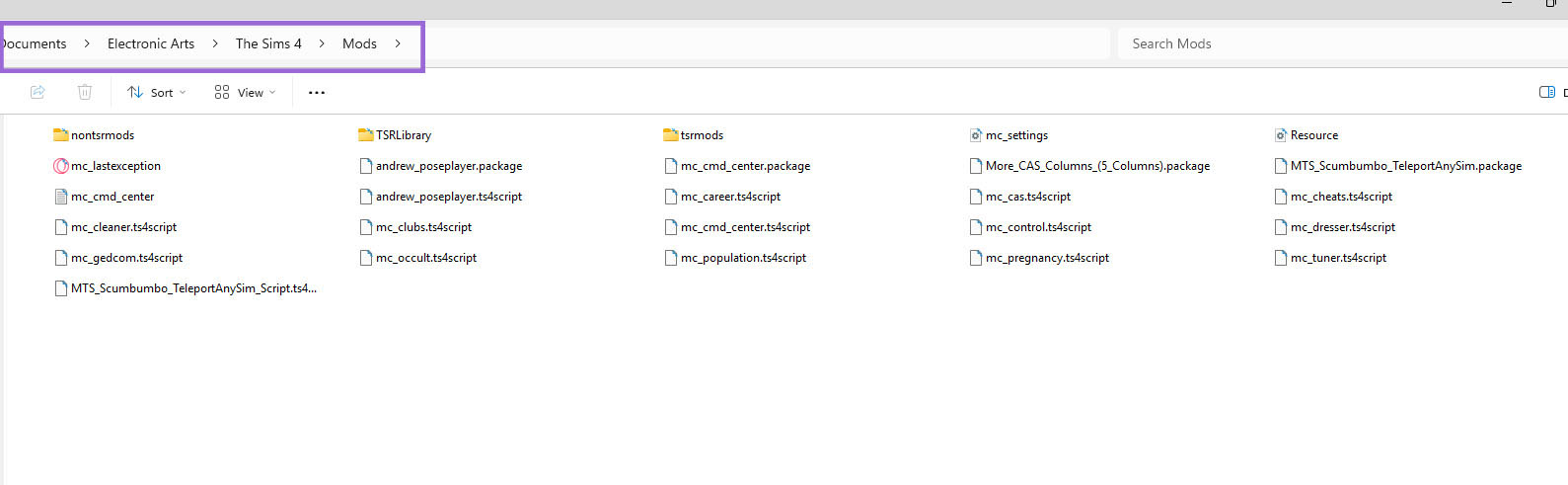Click the Search Mods field
Viewport: 1568px width, 485px height.
pyautogui.click(x=1342, y=43)
